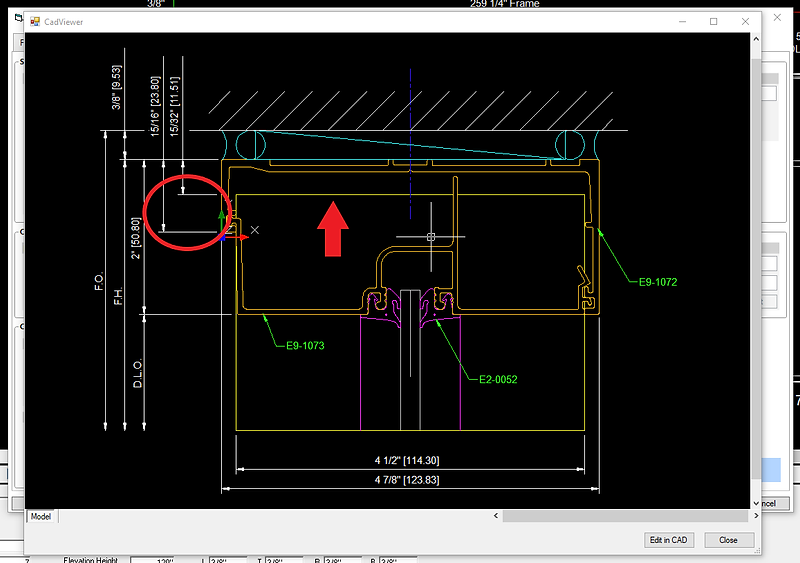The width and height of the screenshot is (800, 563).
Task: Click the F.H. dimension label
Action: [x=118, y=296]
